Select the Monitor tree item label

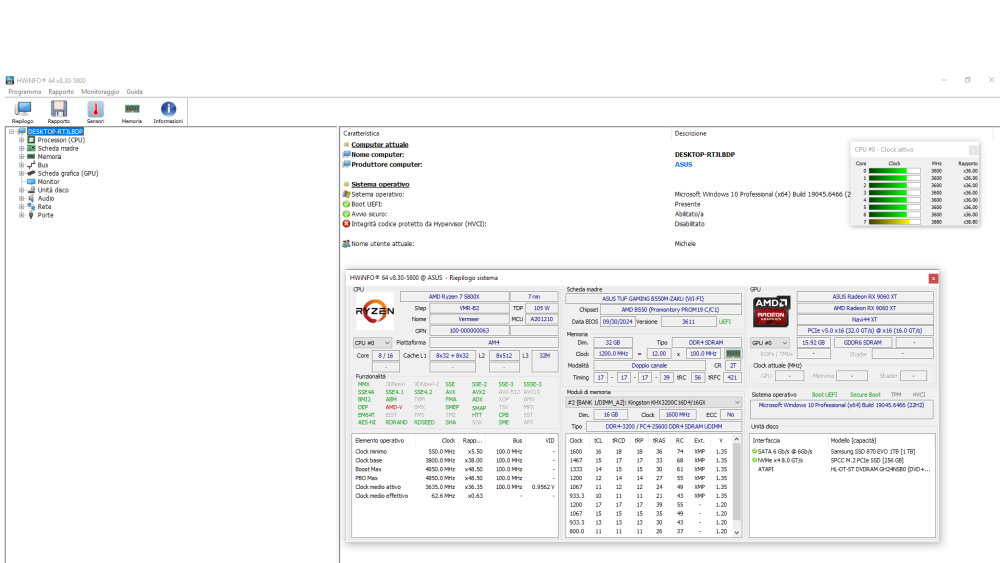point(48,182)
